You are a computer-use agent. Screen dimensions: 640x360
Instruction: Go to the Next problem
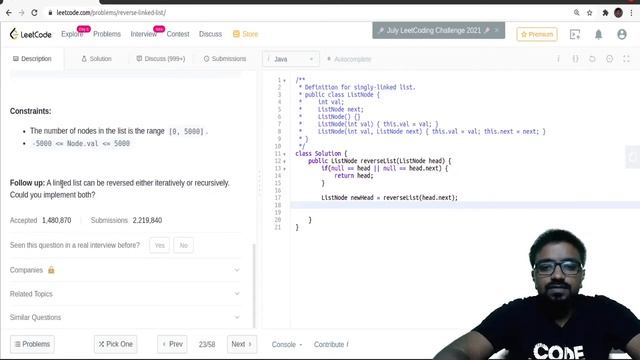(x=242, y=344)
